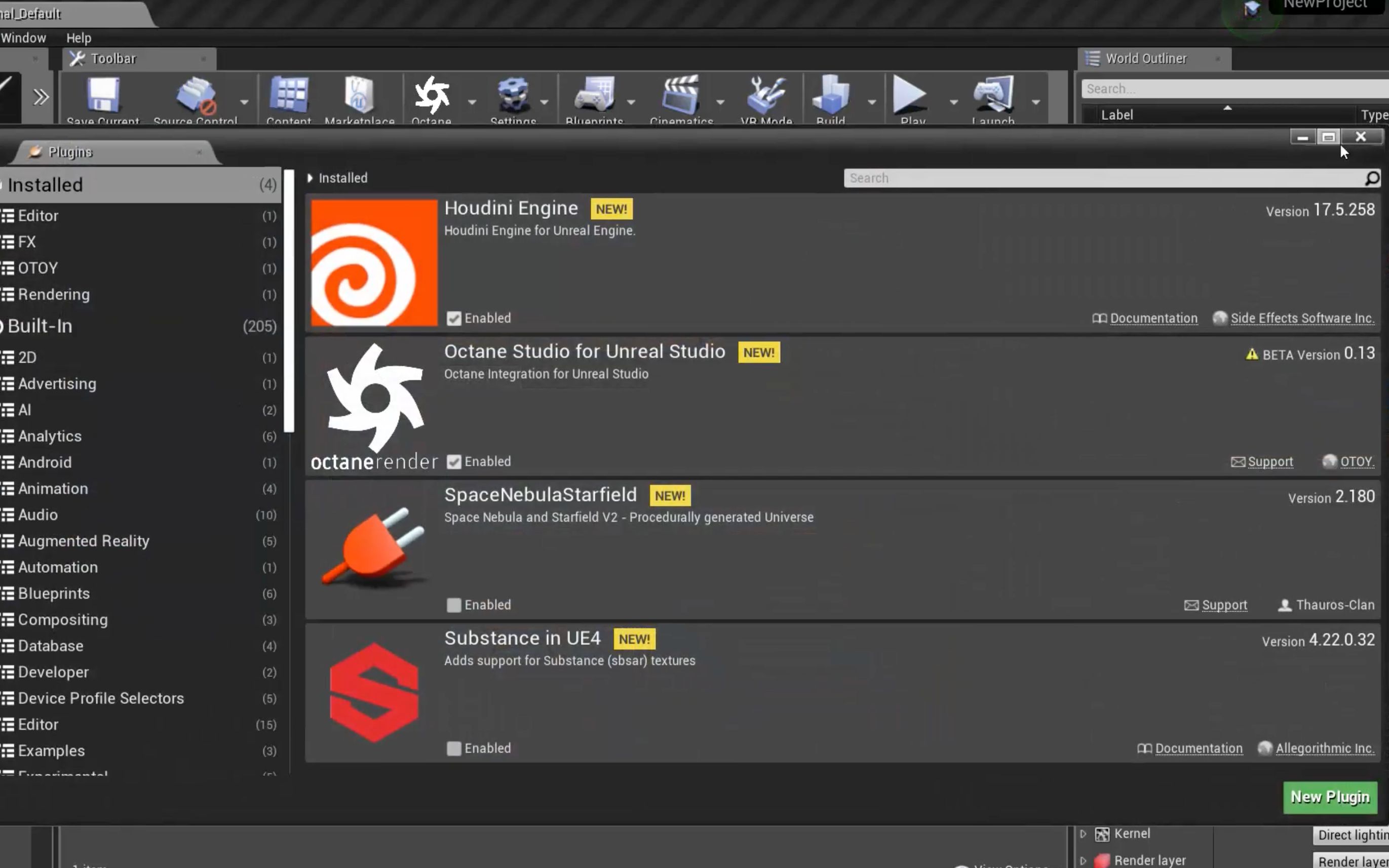The width and height of the screenshot is (1389, 868).
Task: Open the Octane dropdown arrow
Action: [x=472, y=102]
